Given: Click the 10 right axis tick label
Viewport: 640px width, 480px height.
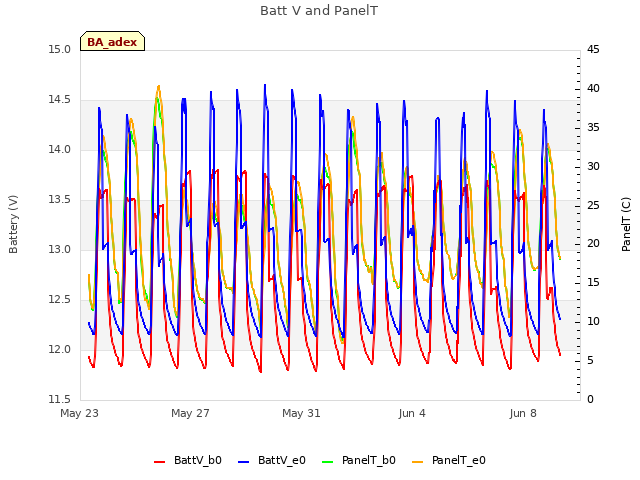Looking at the screenshot, I should [593, 322].
